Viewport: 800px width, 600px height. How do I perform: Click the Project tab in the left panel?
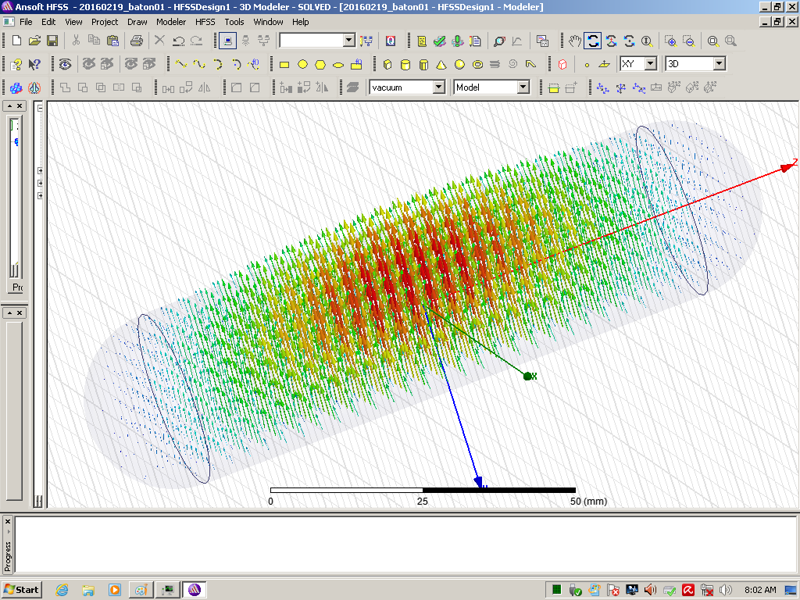pos(17,288)
